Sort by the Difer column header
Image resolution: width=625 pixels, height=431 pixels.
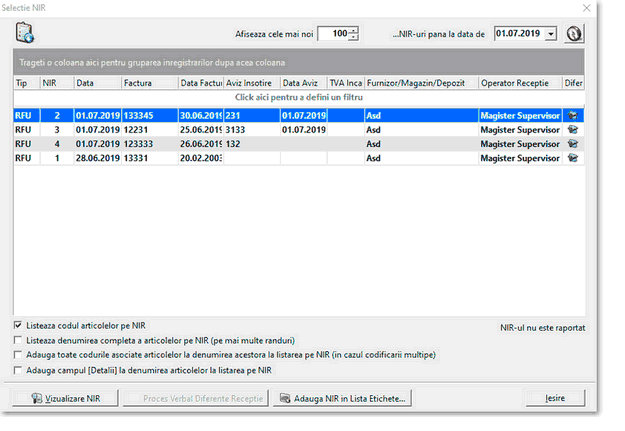pos(573,83)
